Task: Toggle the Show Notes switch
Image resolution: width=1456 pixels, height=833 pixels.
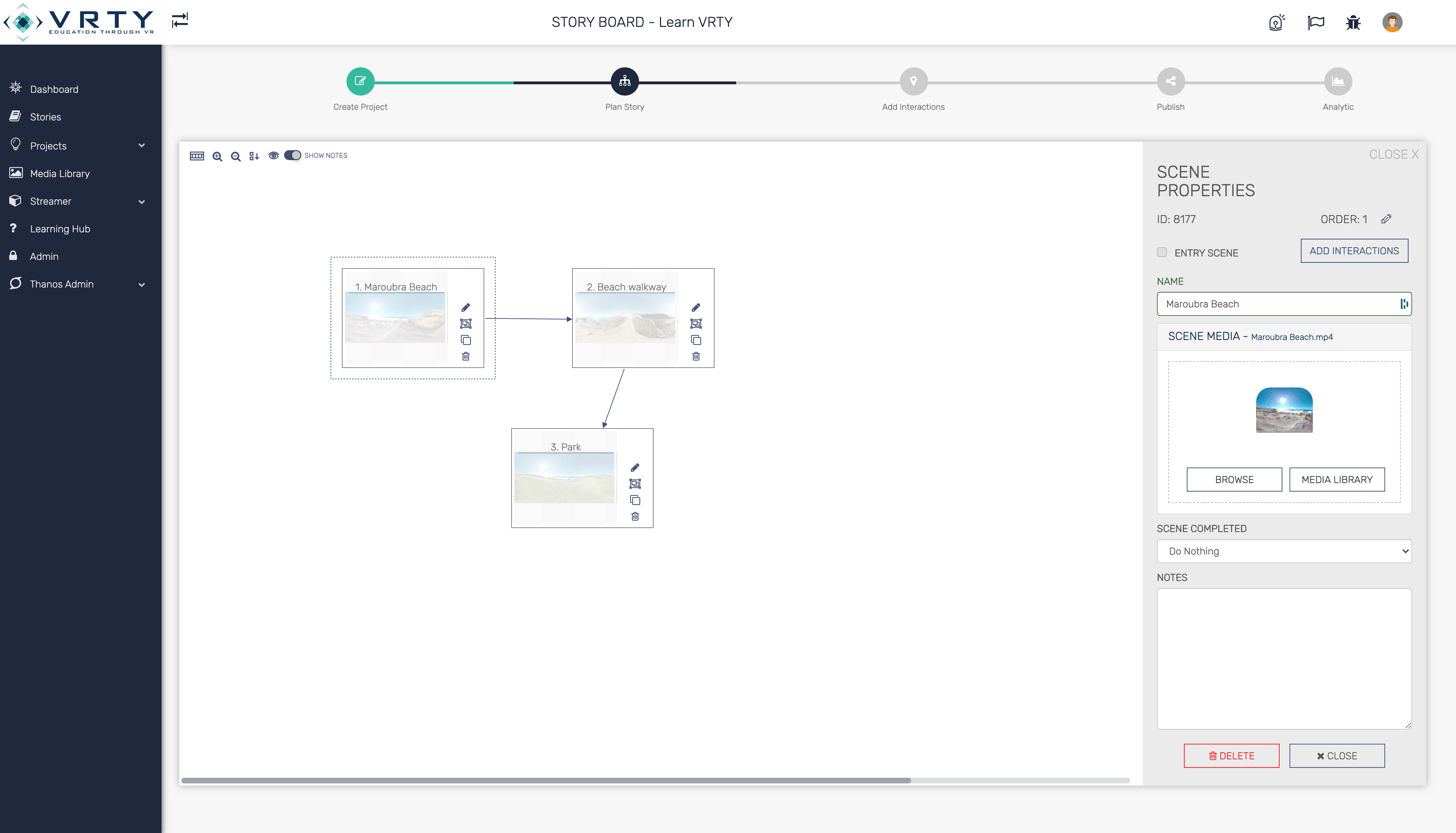Action: click(x=292, y=155)
